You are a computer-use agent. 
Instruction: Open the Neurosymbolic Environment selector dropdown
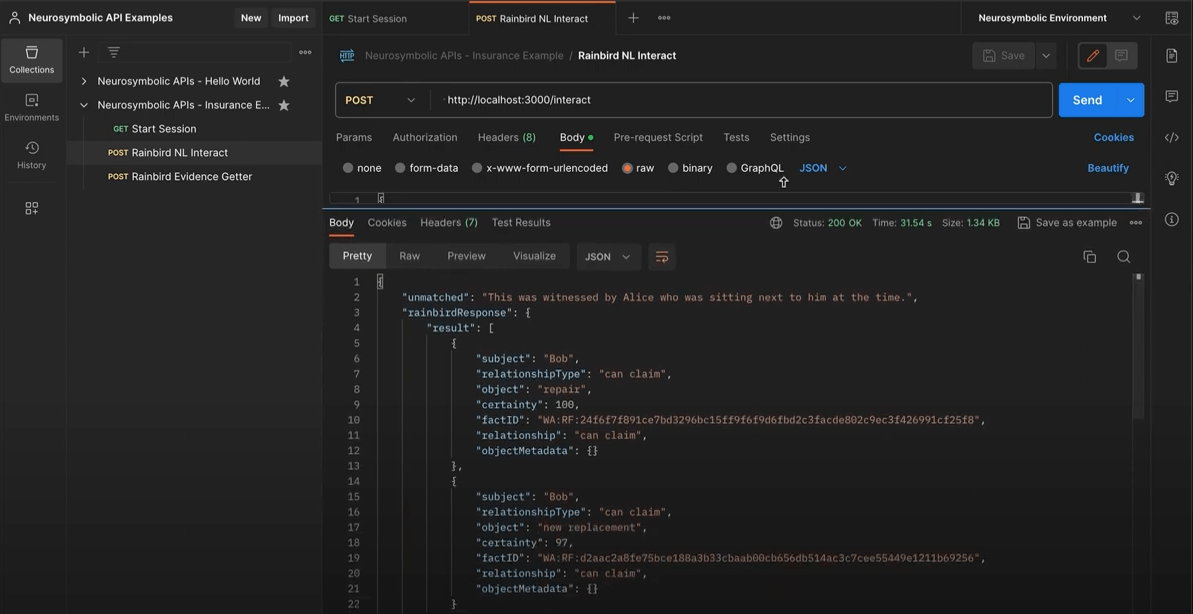(x=1059, y=18)
